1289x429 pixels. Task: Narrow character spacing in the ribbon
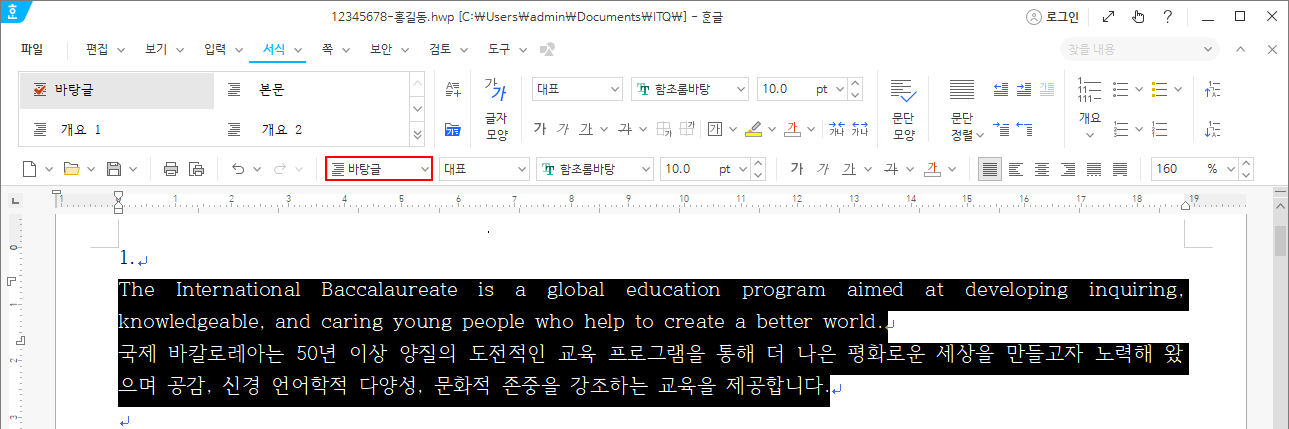pos(836,128)
